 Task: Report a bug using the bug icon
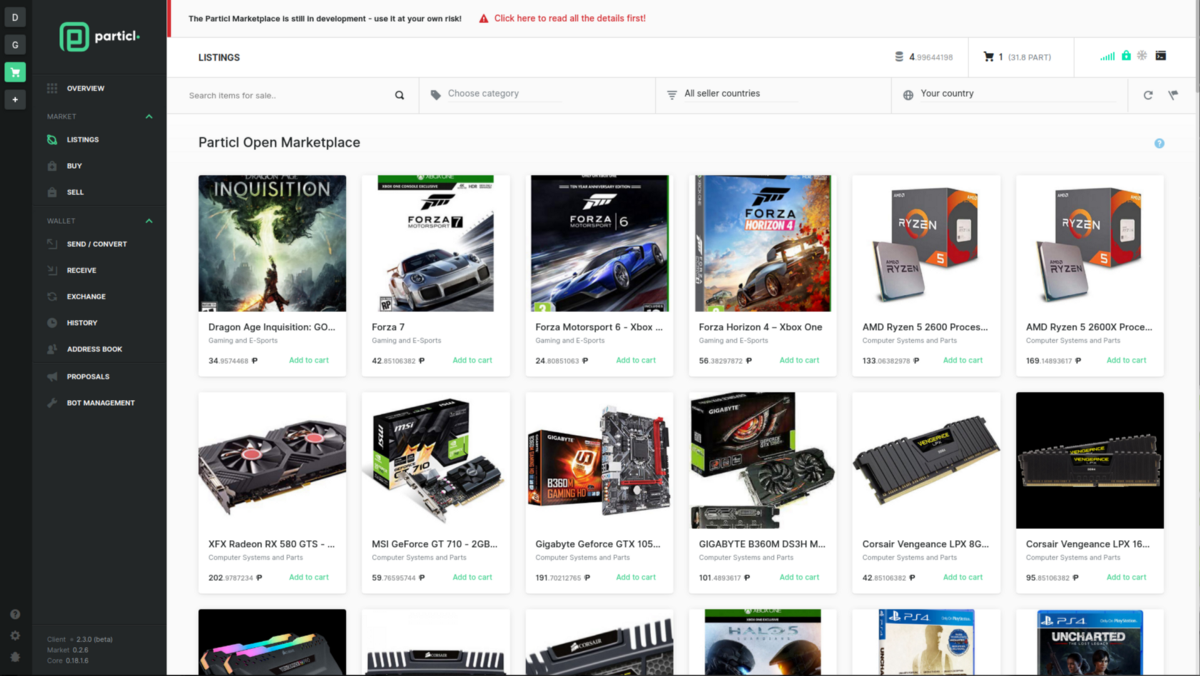[x=15, y=657]
